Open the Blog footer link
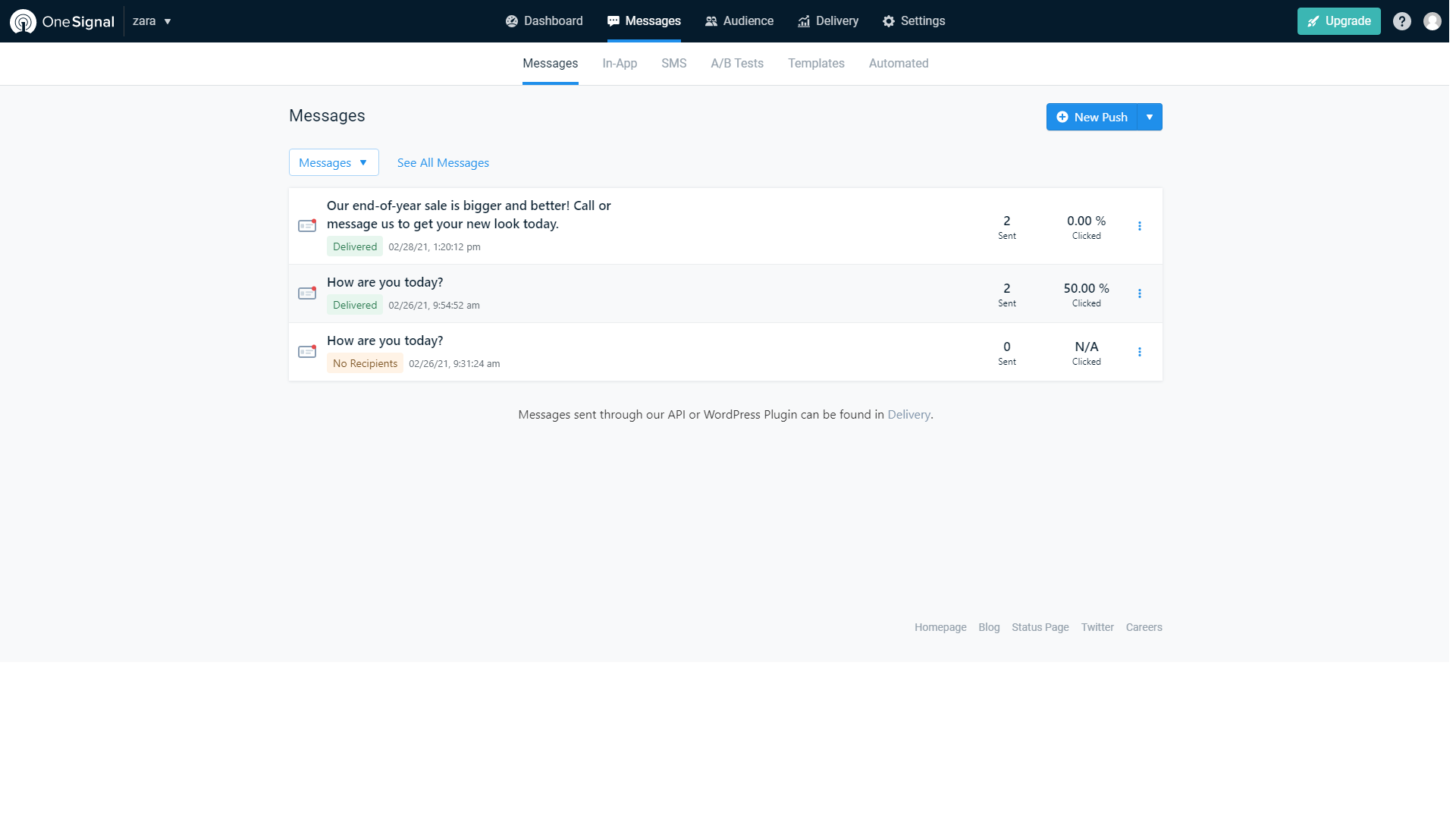 tap(989, 627)
